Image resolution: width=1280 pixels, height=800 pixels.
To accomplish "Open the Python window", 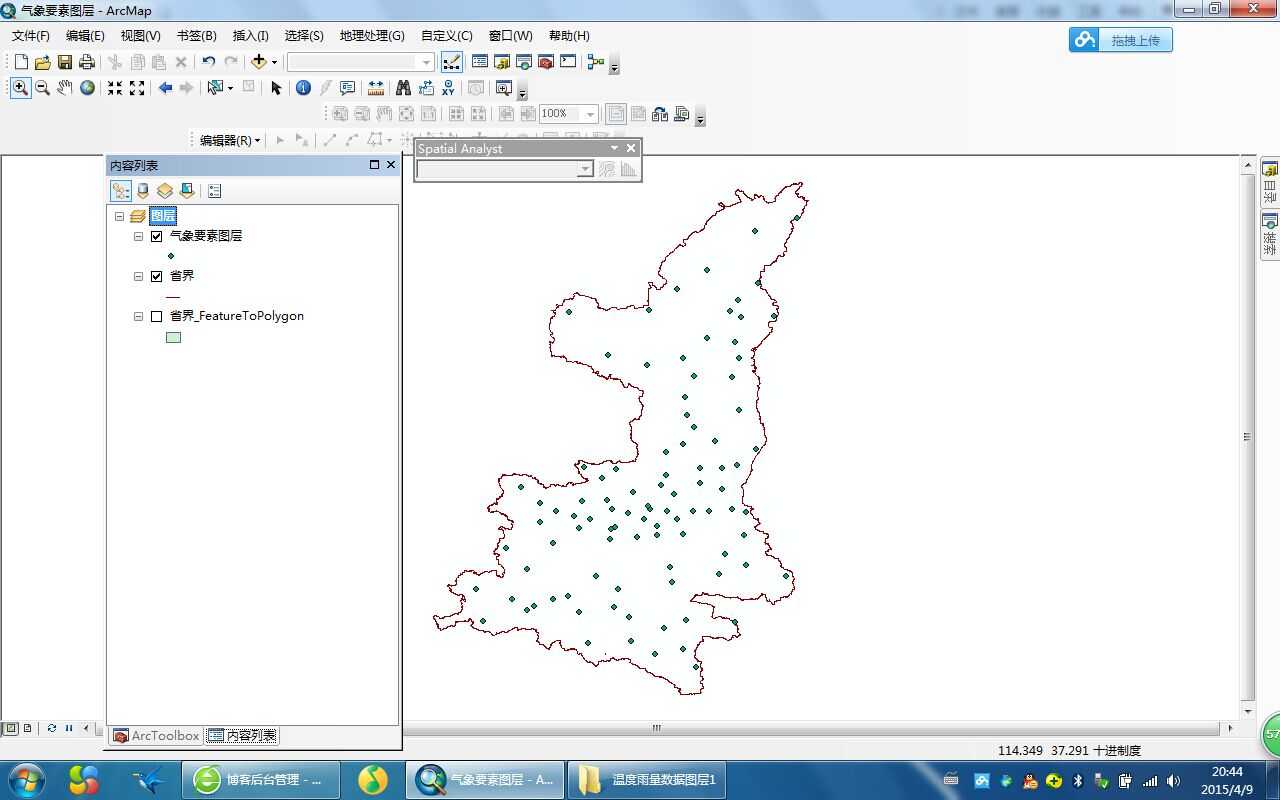I will (x=568, y=62).
